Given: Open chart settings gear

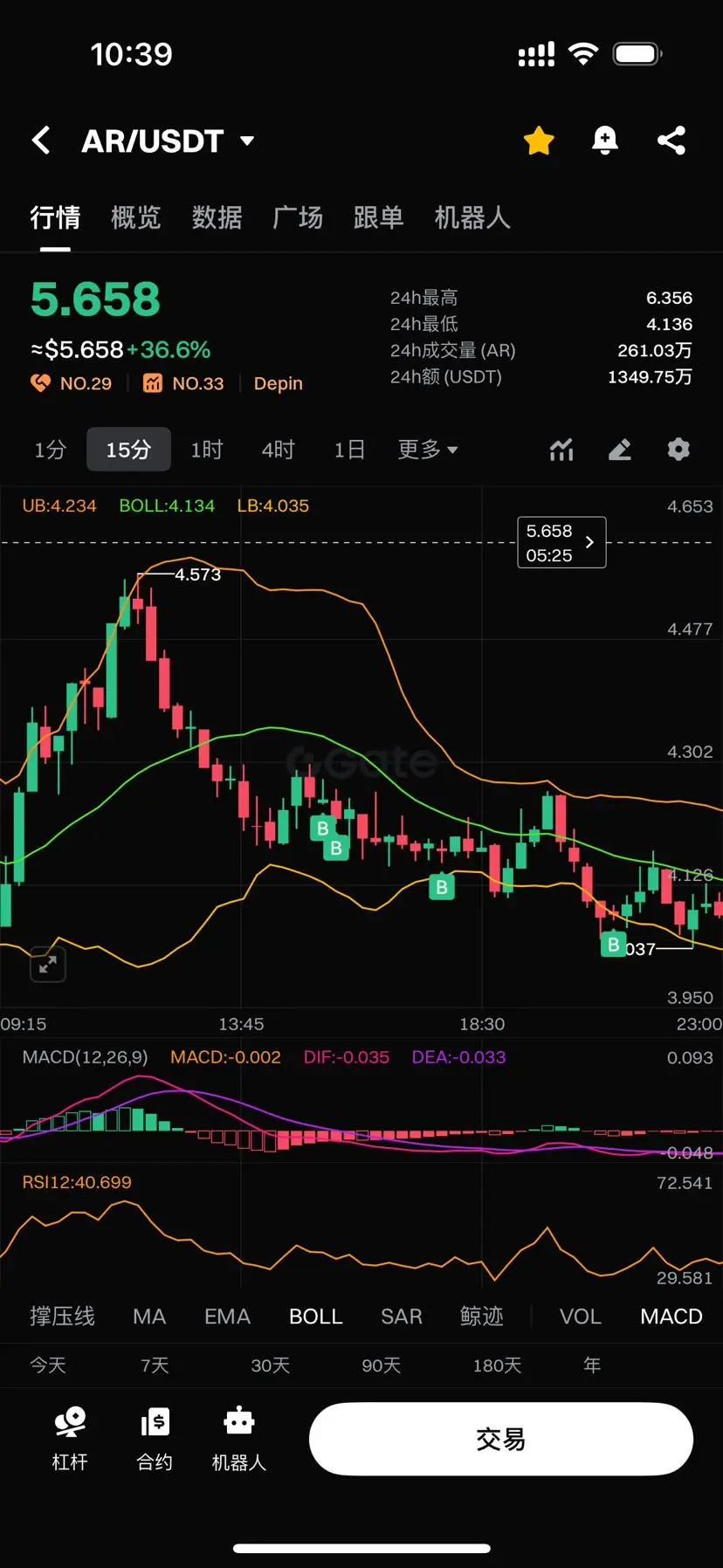Looking at the screenshot, I should pos(678,450).
